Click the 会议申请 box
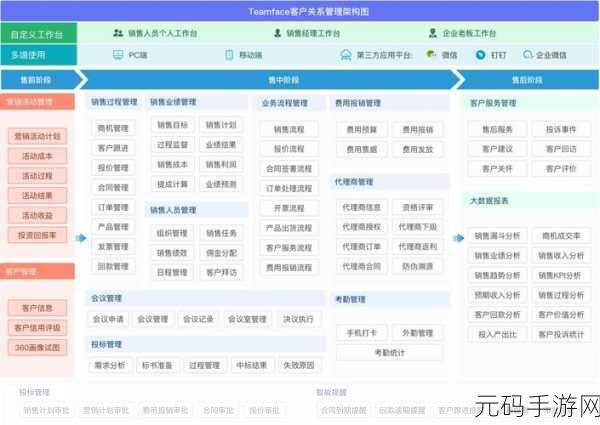 pos(108,319)
